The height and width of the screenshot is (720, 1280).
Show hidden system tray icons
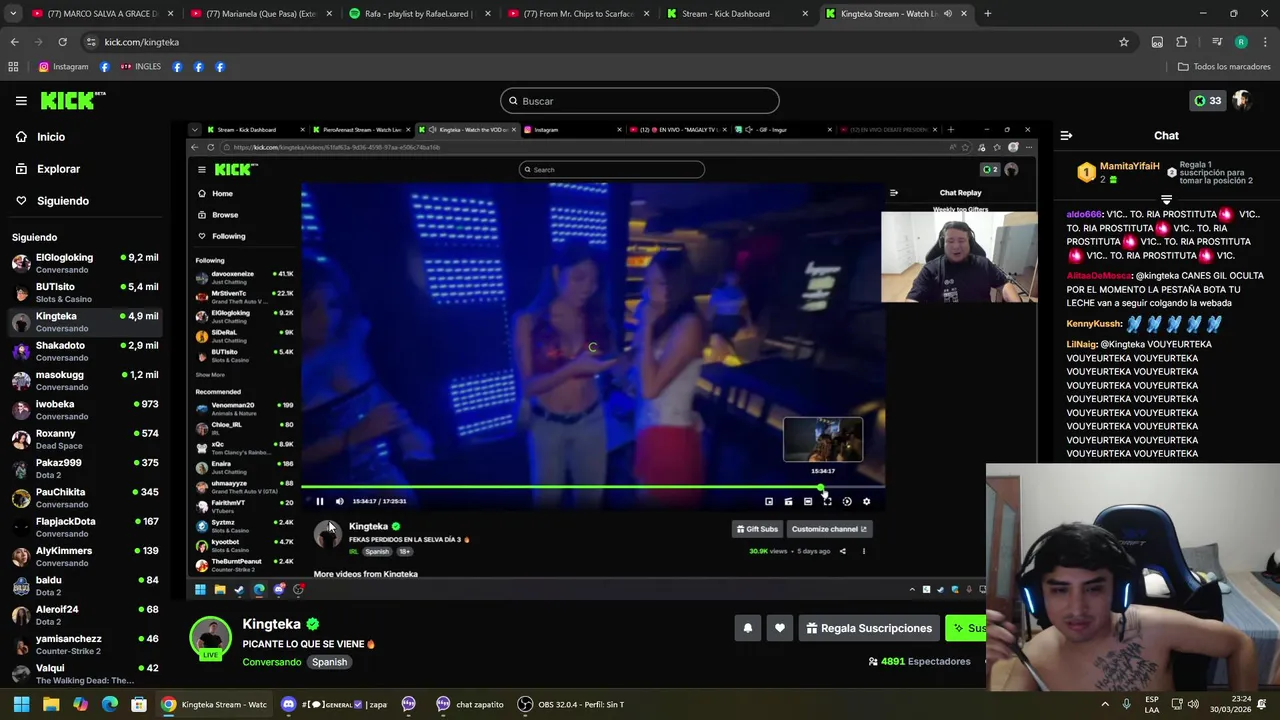(x=1105, y=704)
